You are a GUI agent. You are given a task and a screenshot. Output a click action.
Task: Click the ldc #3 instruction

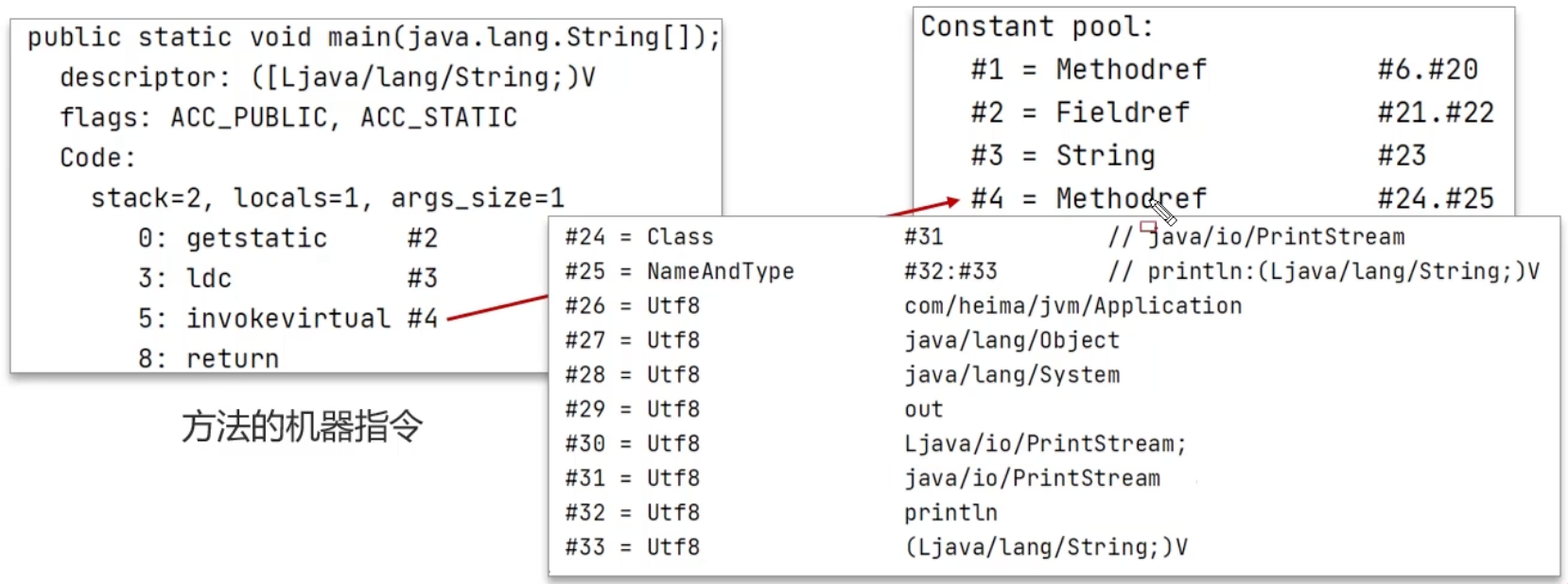tap(287, 279)
